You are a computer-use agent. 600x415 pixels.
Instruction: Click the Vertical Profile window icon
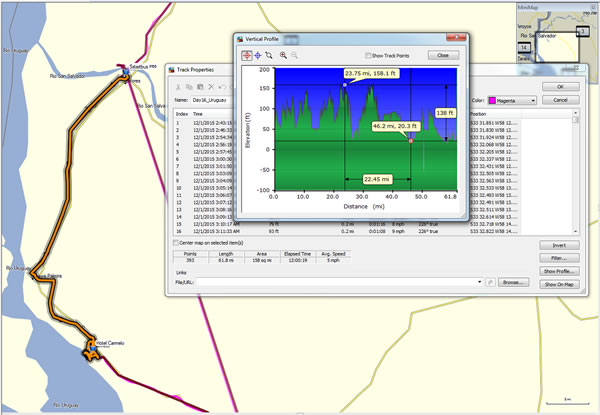click(240, 39)
